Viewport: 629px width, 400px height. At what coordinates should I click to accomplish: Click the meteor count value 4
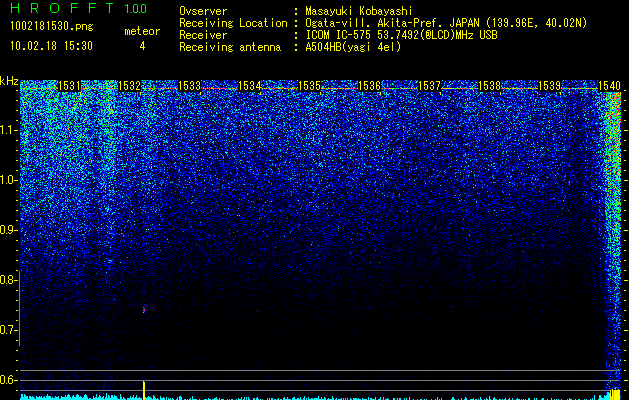(x=142, y=46)
